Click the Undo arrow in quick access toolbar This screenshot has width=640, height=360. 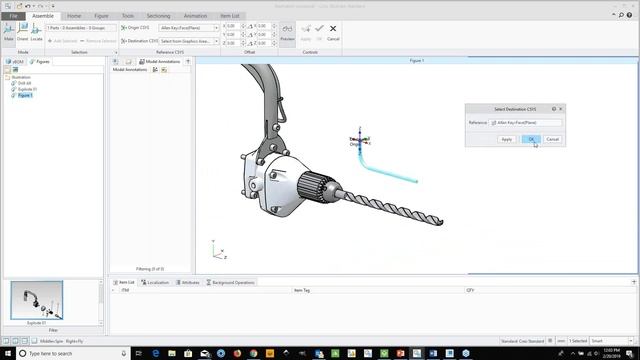tap(28, 6)
